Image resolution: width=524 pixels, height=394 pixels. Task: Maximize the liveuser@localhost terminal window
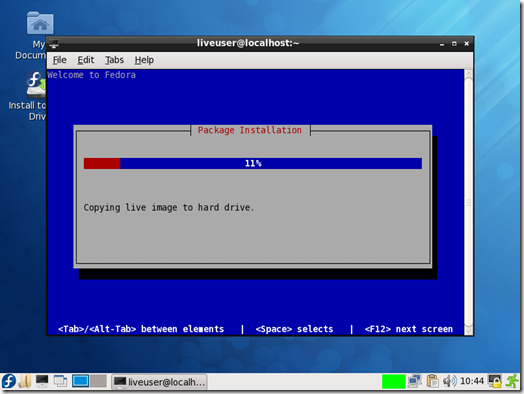(454, 44)
